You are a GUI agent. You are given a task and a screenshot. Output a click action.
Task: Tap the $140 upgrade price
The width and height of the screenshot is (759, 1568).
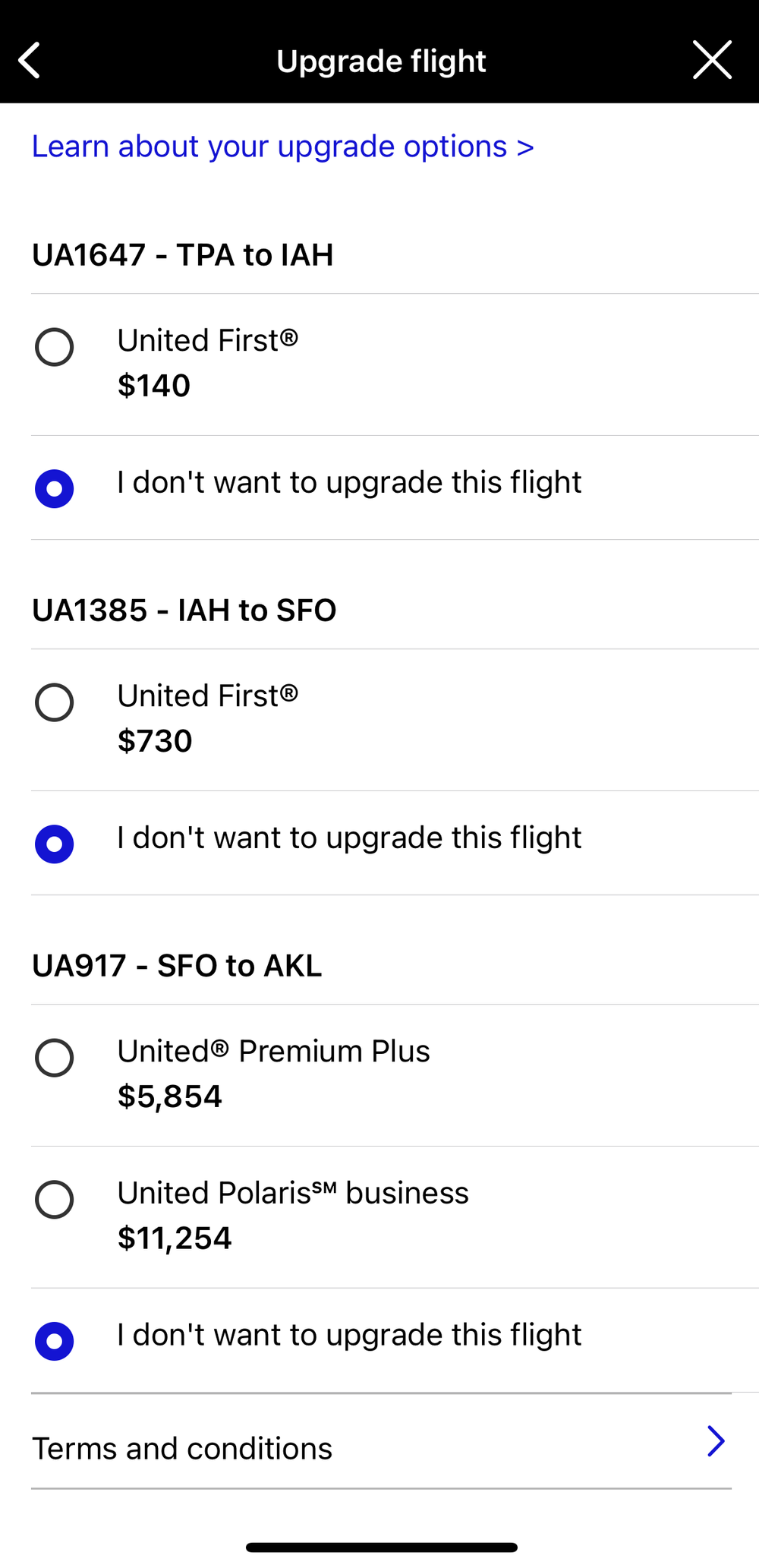coord(154,386)
